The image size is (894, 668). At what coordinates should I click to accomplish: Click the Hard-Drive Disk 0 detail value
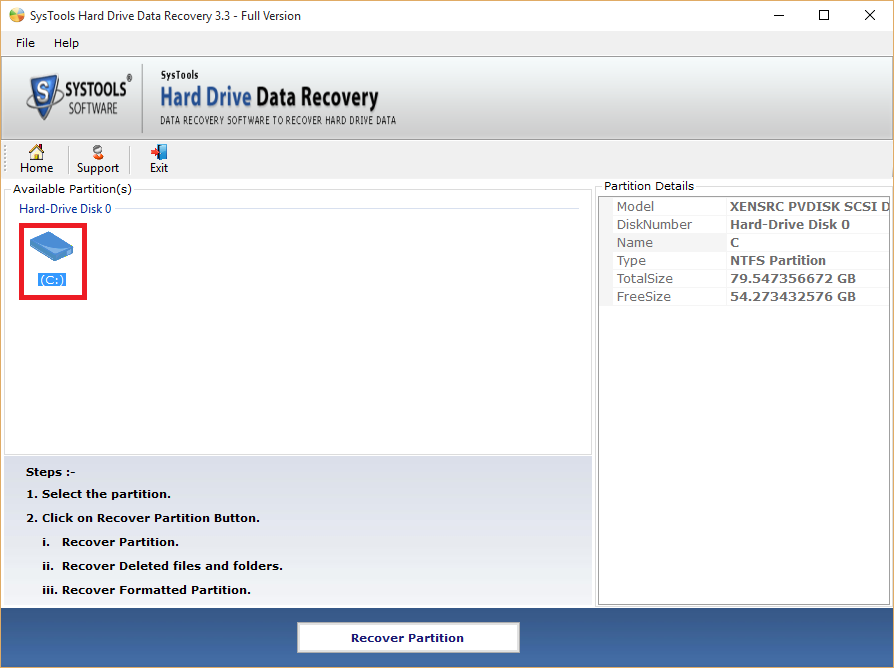790,225
